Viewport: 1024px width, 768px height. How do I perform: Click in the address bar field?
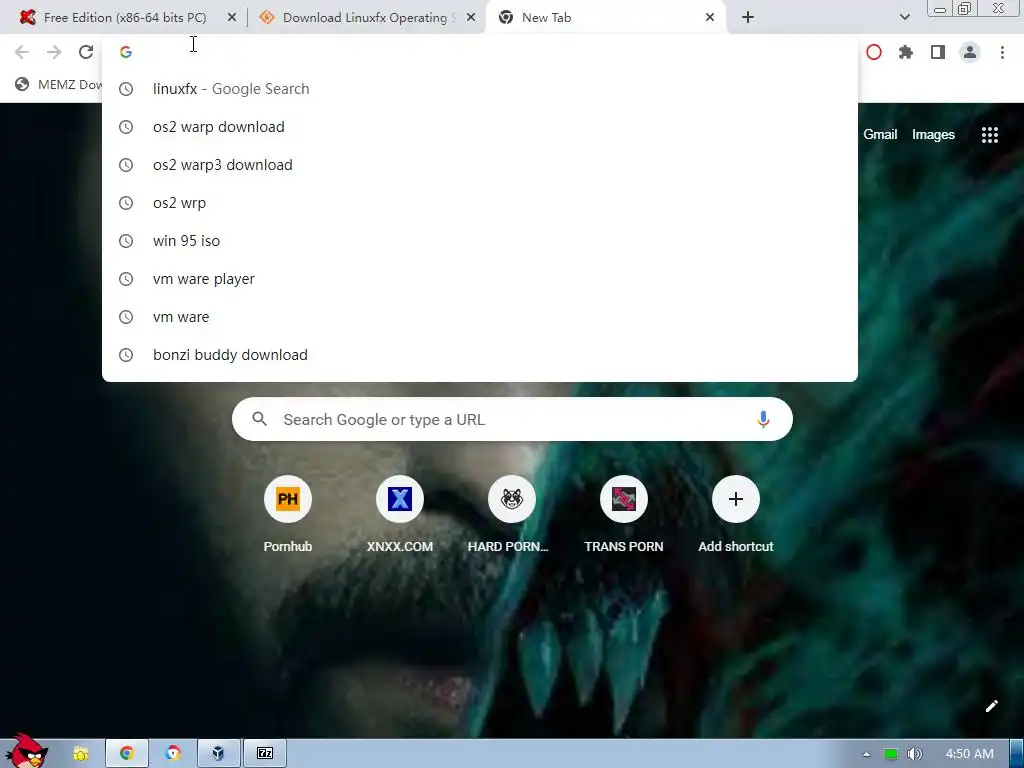479,52
